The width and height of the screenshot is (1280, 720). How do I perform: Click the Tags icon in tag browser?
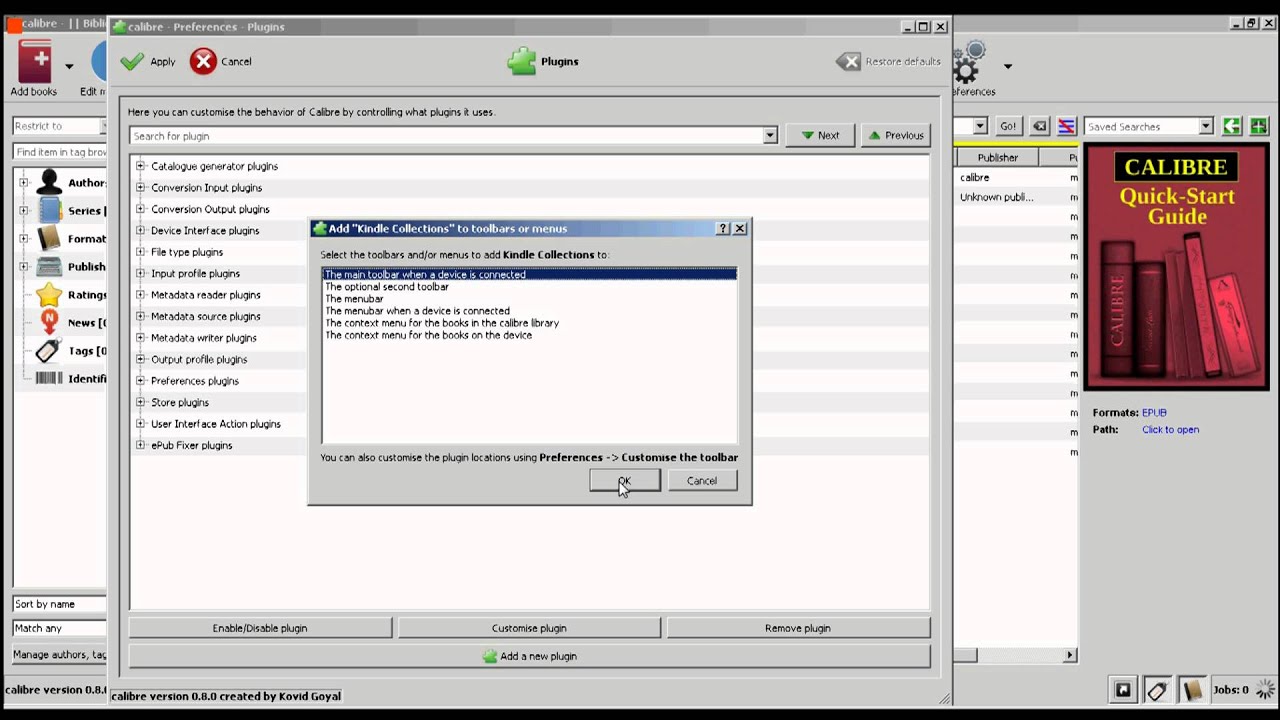pyautogui.click(x=49, y=350)
